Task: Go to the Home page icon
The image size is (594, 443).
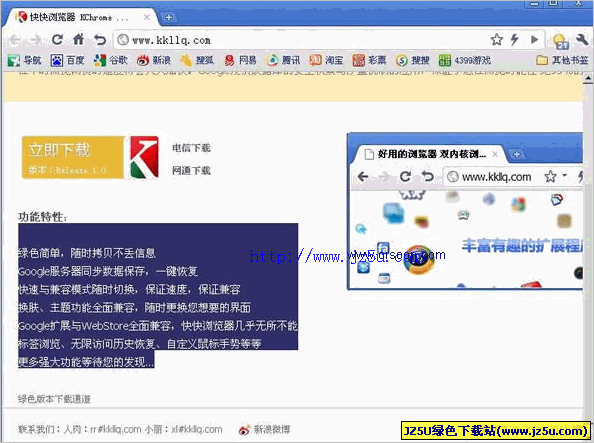Action: click(78, 39)
